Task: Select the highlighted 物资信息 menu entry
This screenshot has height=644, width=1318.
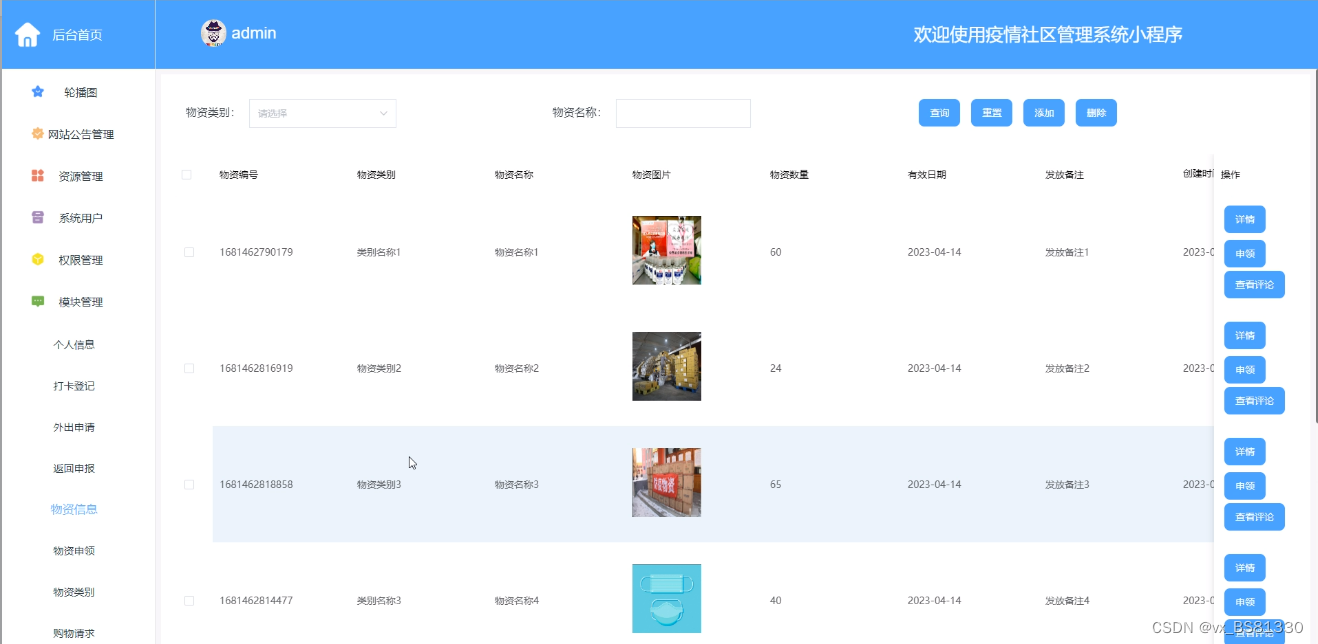Action: [x=74, y=509]
